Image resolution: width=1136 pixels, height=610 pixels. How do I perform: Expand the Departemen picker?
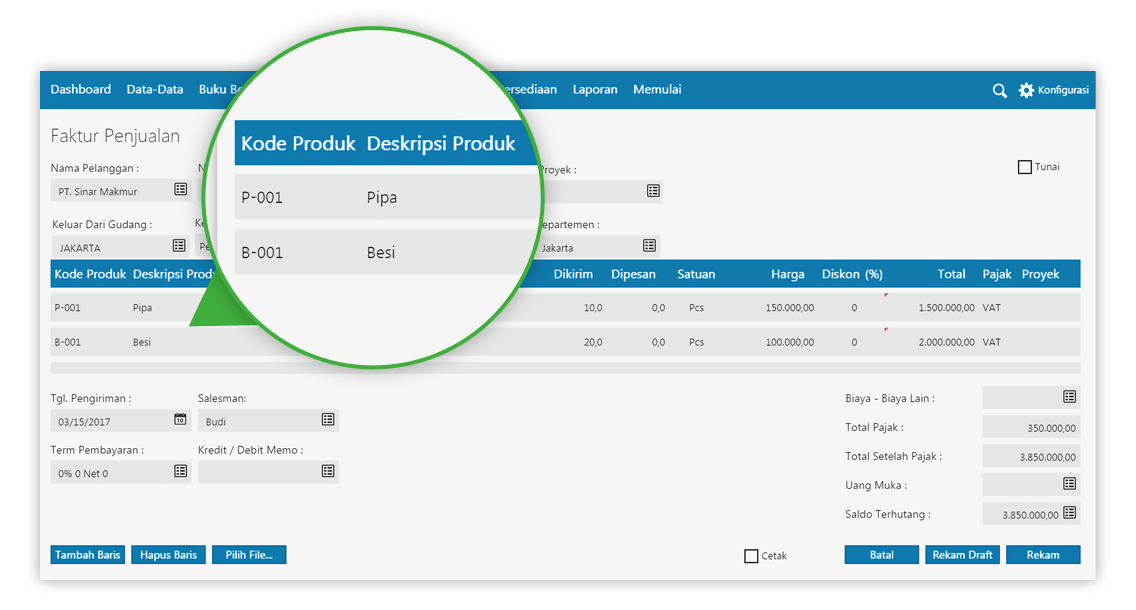649,246
